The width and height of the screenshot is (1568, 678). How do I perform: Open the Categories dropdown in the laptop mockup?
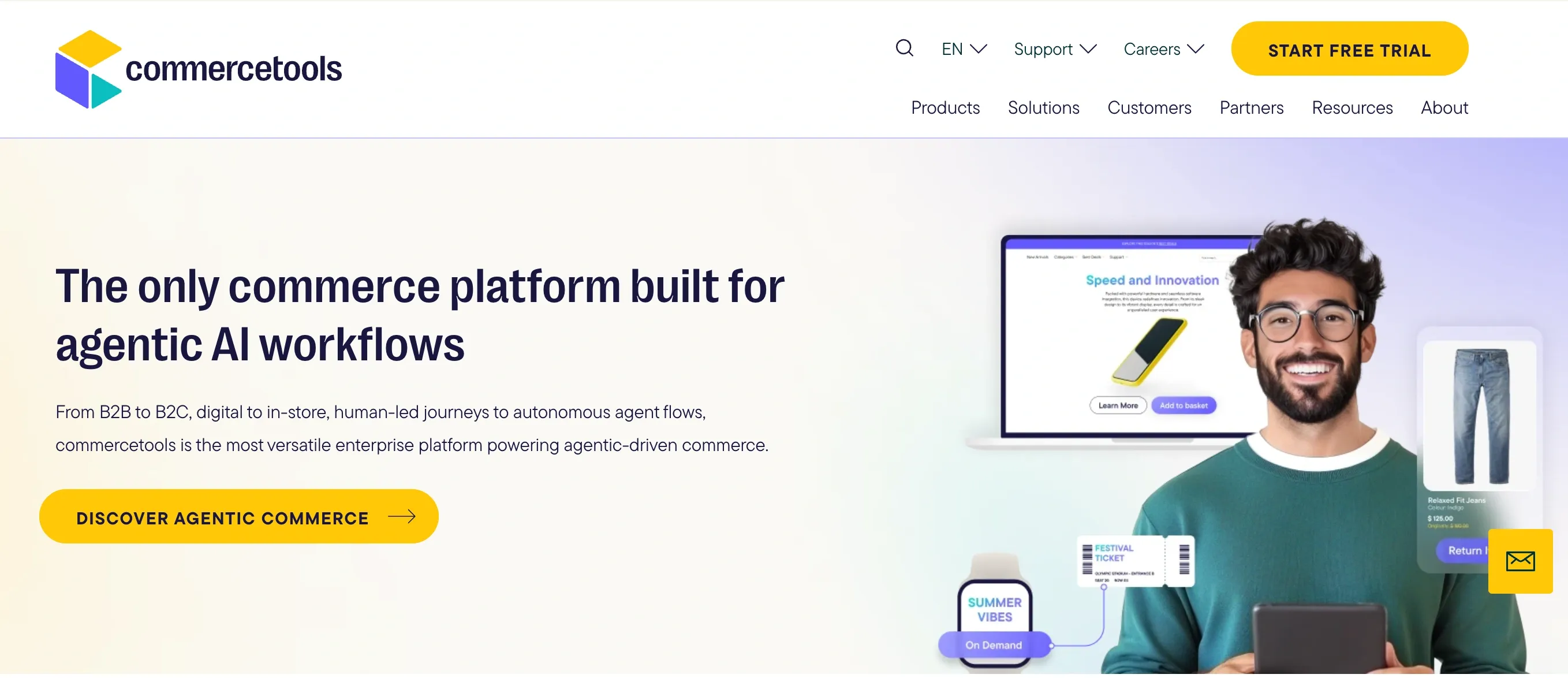click(1065, 257)
